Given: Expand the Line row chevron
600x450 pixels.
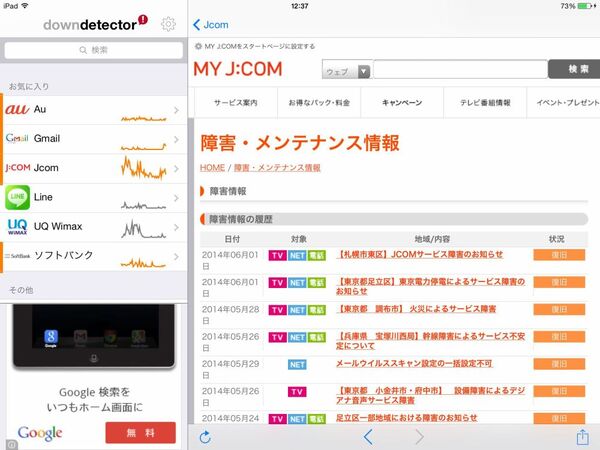Looking at the screenshot, I should coord(176,198).
